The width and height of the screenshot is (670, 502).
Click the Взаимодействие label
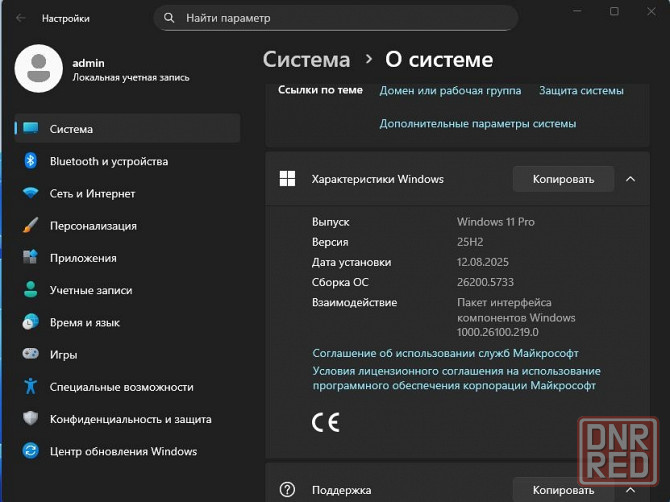[x=355, y=302]
